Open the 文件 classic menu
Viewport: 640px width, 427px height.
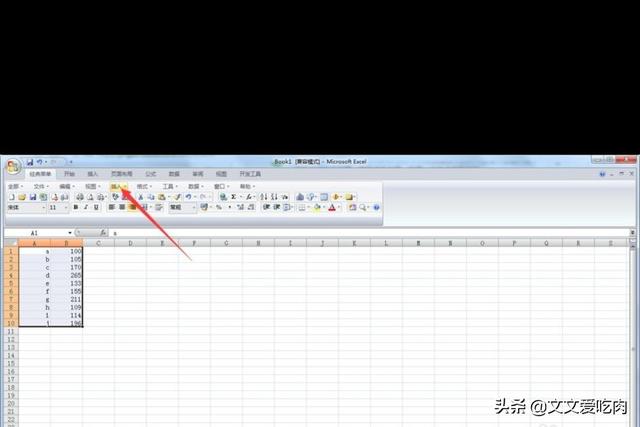(x=41, y=186)
